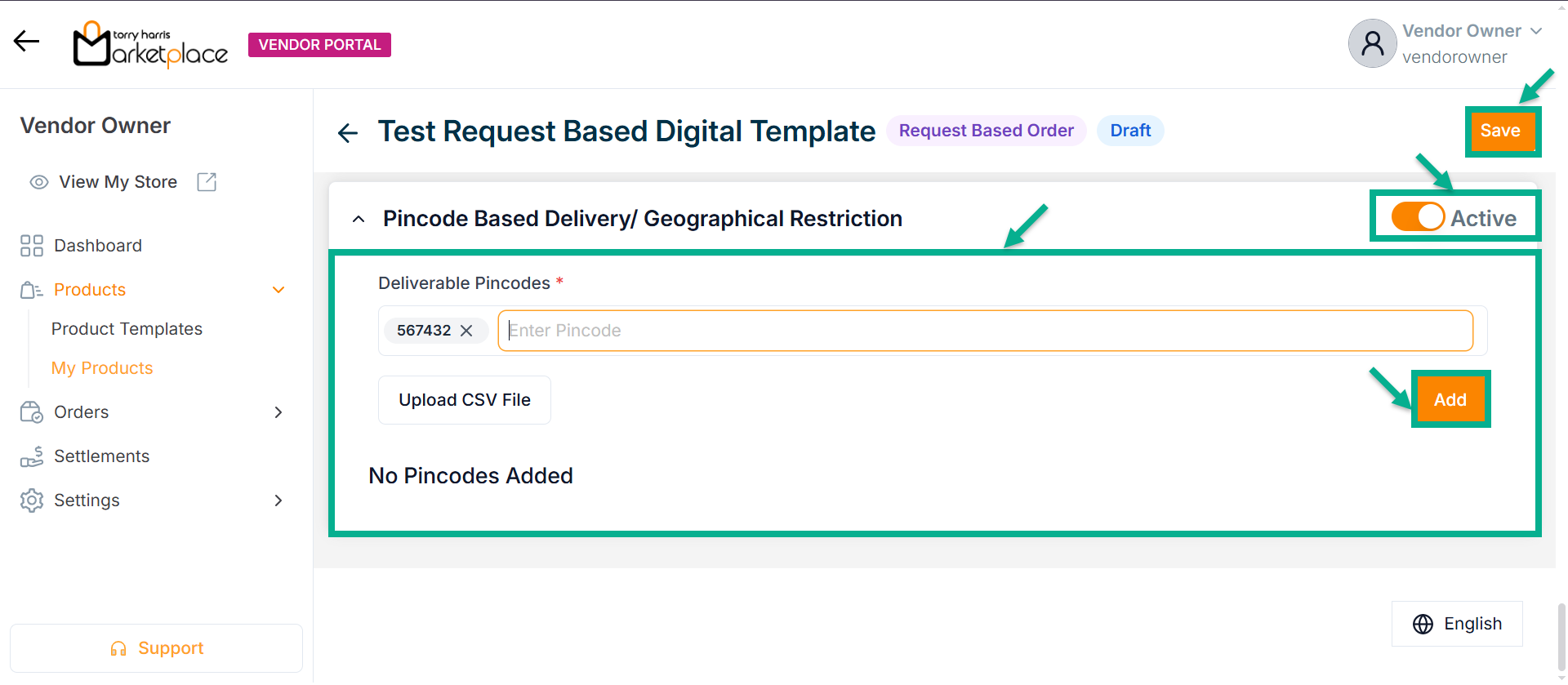Click the back arrow in top header
This screenshot has width=1568, height=685.
(x=26, y=41)
